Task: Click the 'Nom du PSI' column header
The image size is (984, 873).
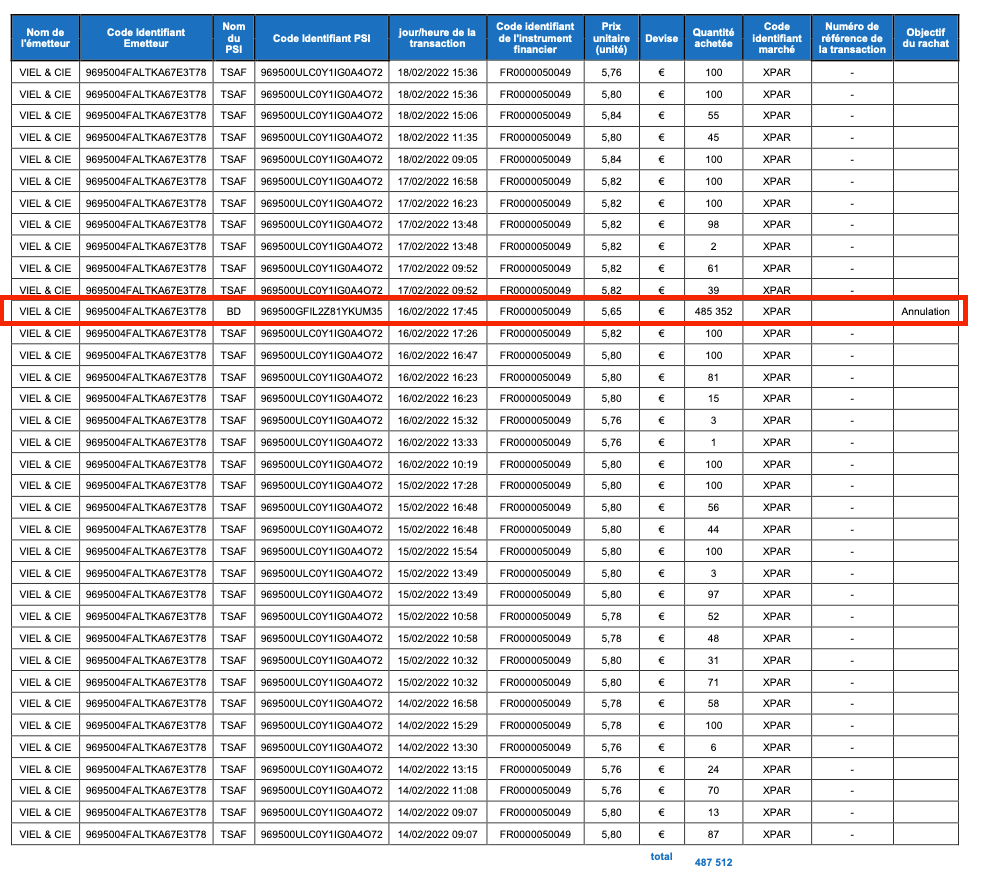Action: [234, 38]
